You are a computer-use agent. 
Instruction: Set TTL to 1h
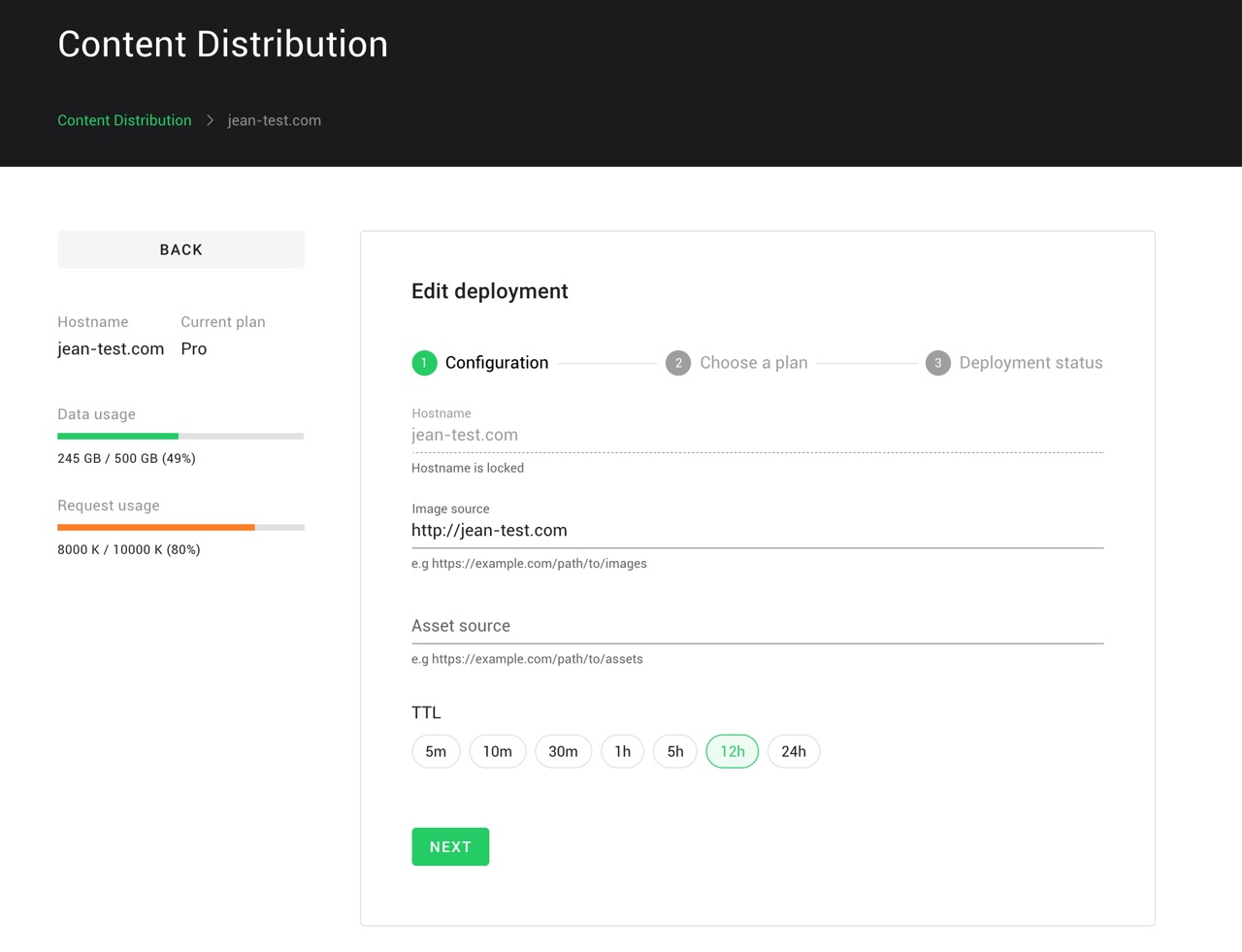(x=623, y=752)
